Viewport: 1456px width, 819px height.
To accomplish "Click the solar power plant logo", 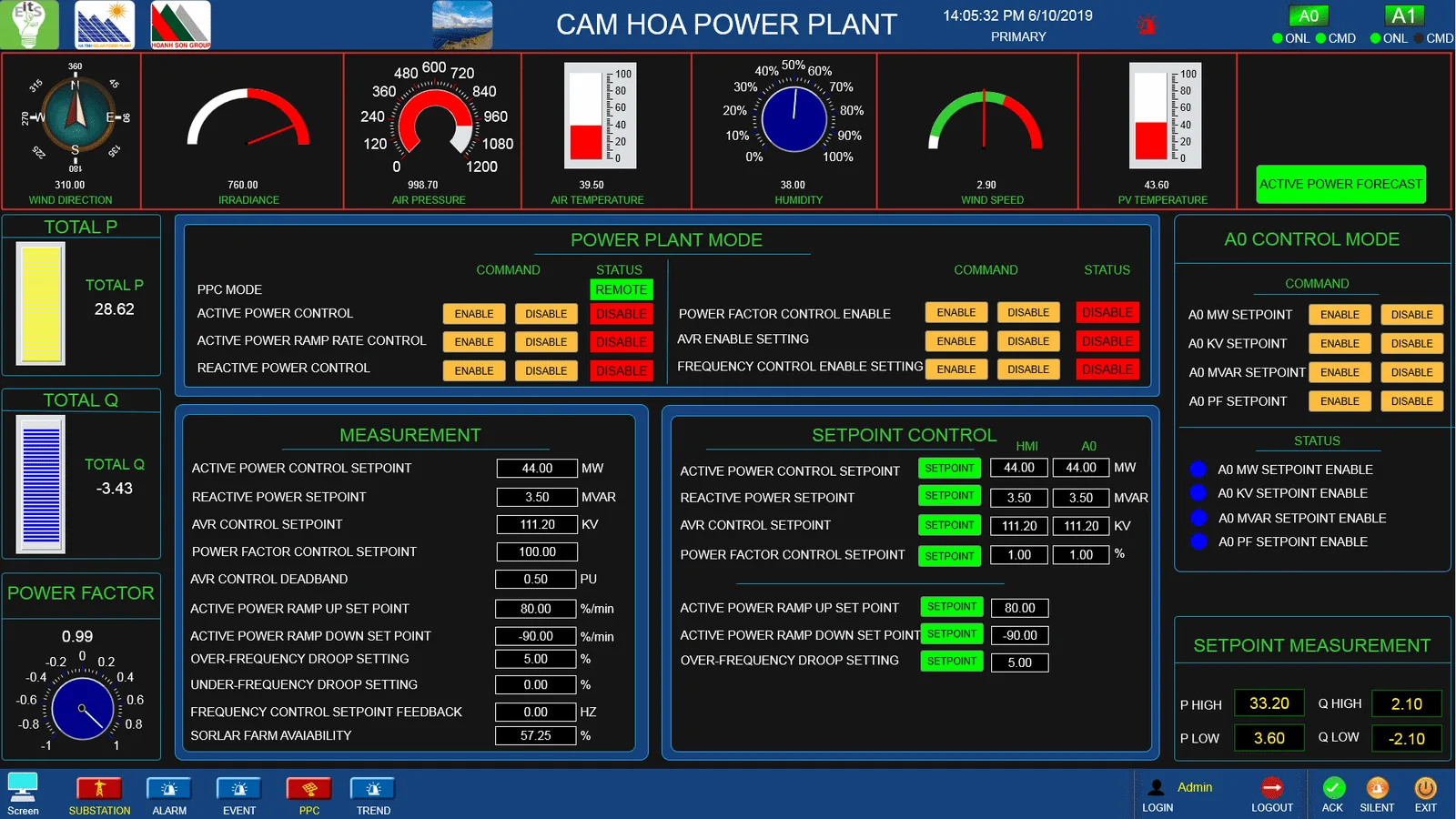I will (105, 25).
